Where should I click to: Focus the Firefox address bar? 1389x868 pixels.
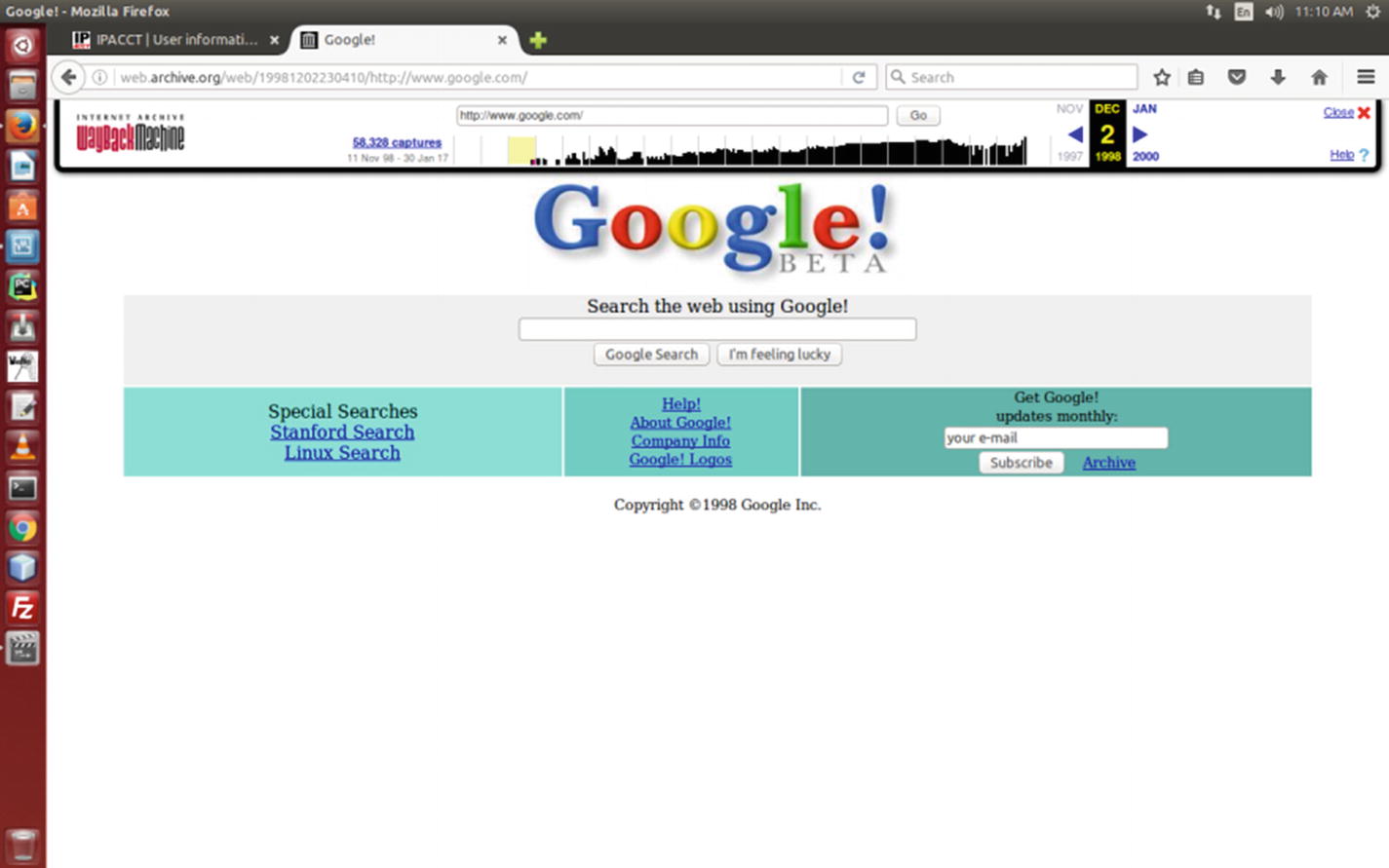(x=478, y=77)
